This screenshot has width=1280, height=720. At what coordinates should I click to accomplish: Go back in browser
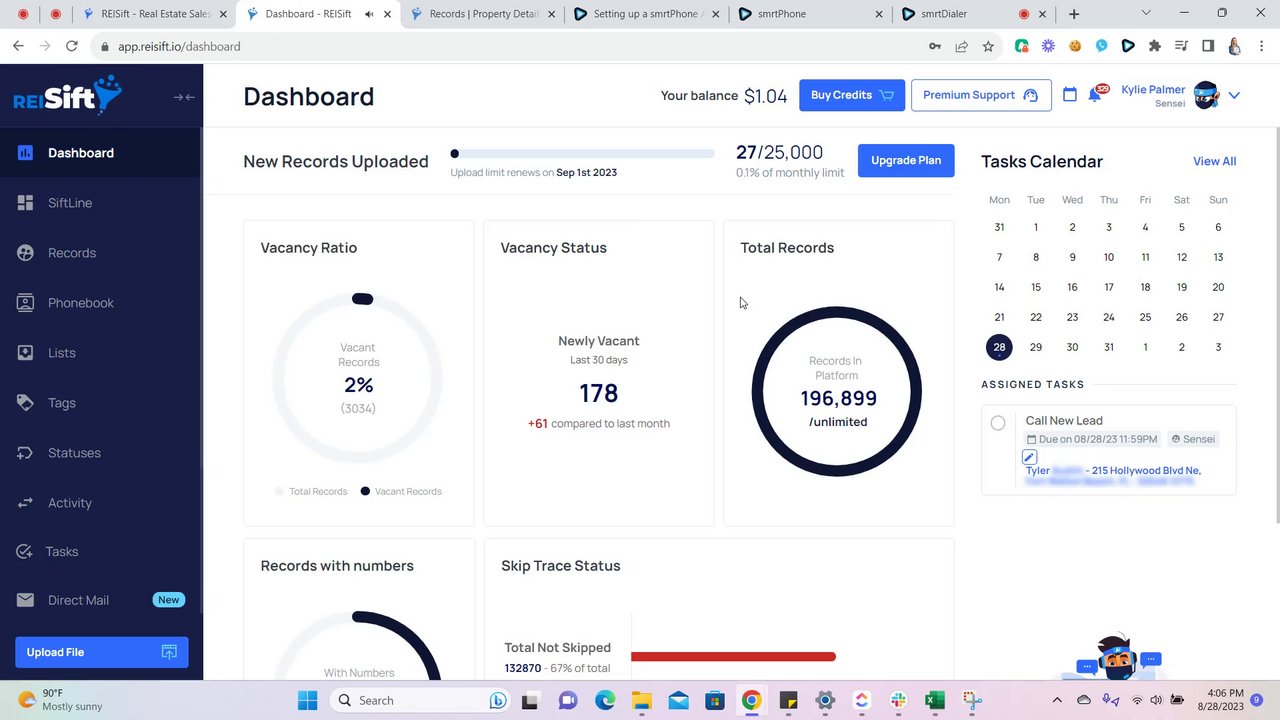(18, 46)
